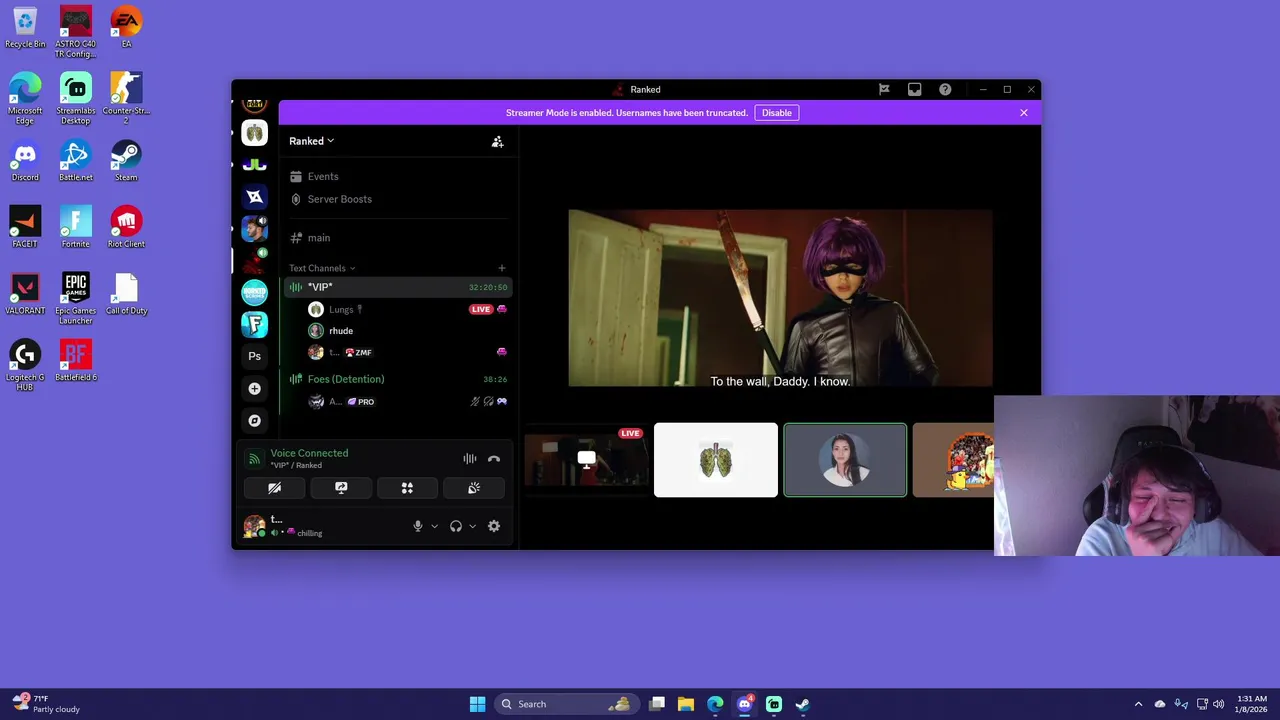Open the noise suppression waveform icon

coord(470,459)
